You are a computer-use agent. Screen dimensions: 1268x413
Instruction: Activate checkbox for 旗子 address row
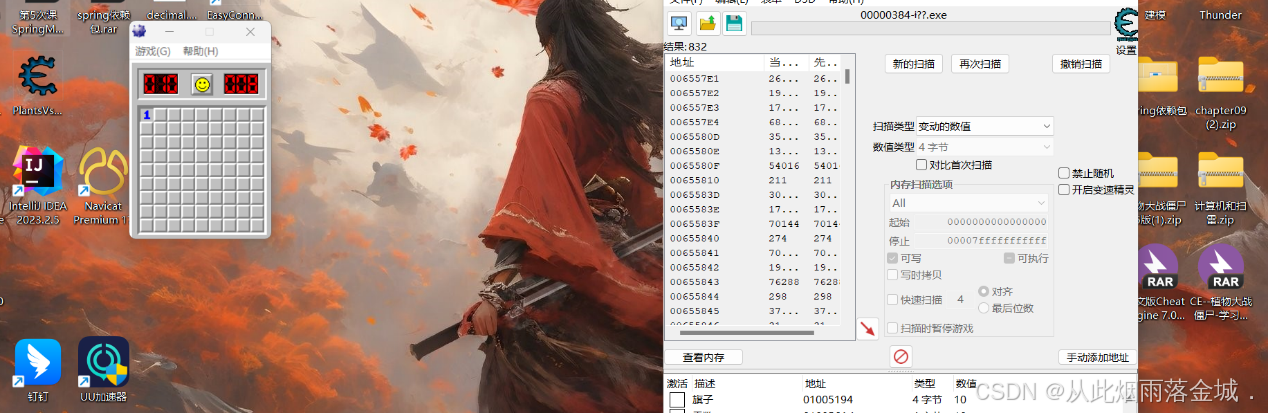click(677, 400)
